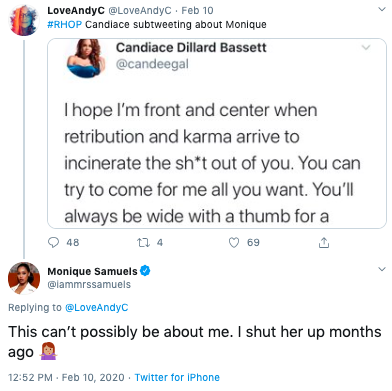Open the share upload icon
Viewport: 392px width, 391px height.
pyautogui.click(x=324, y=242)
